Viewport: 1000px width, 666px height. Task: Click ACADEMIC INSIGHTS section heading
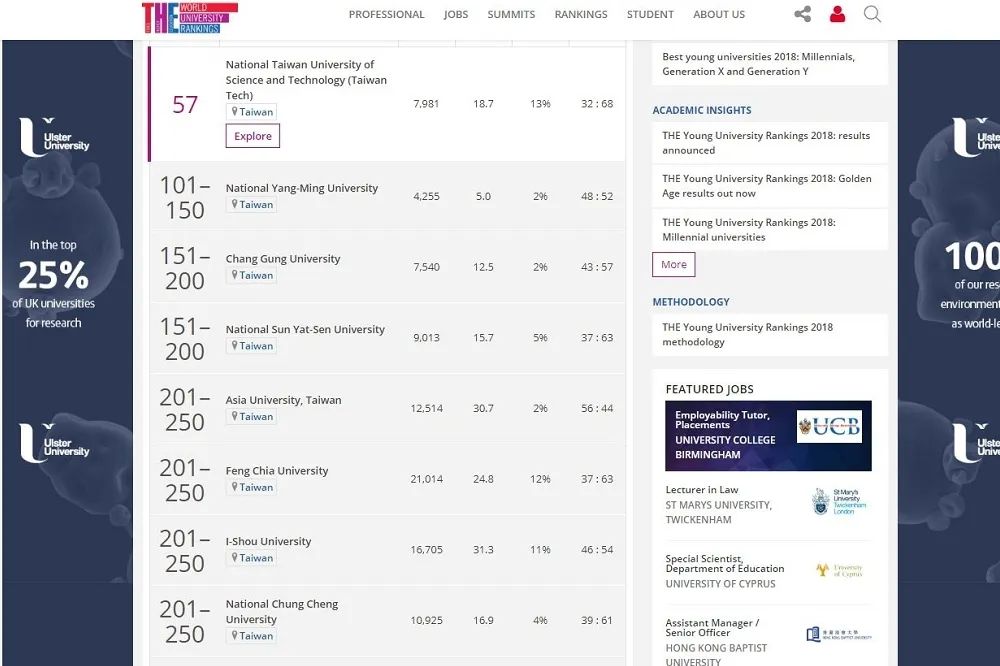tap(702, 110)
